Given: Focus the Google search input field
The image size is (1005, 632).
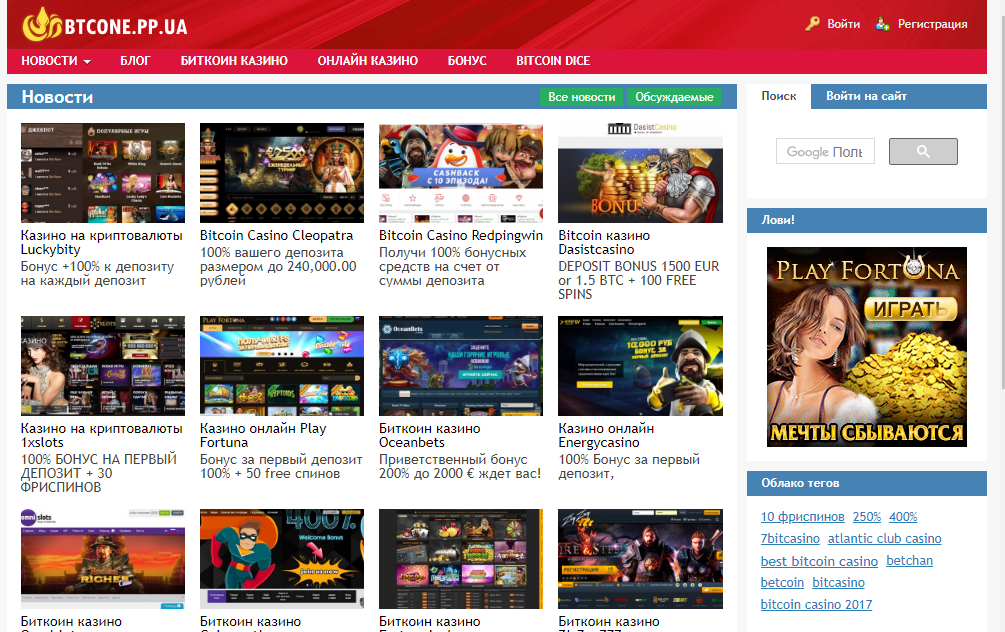Looking at the screenshot, I should click(826, 151).
